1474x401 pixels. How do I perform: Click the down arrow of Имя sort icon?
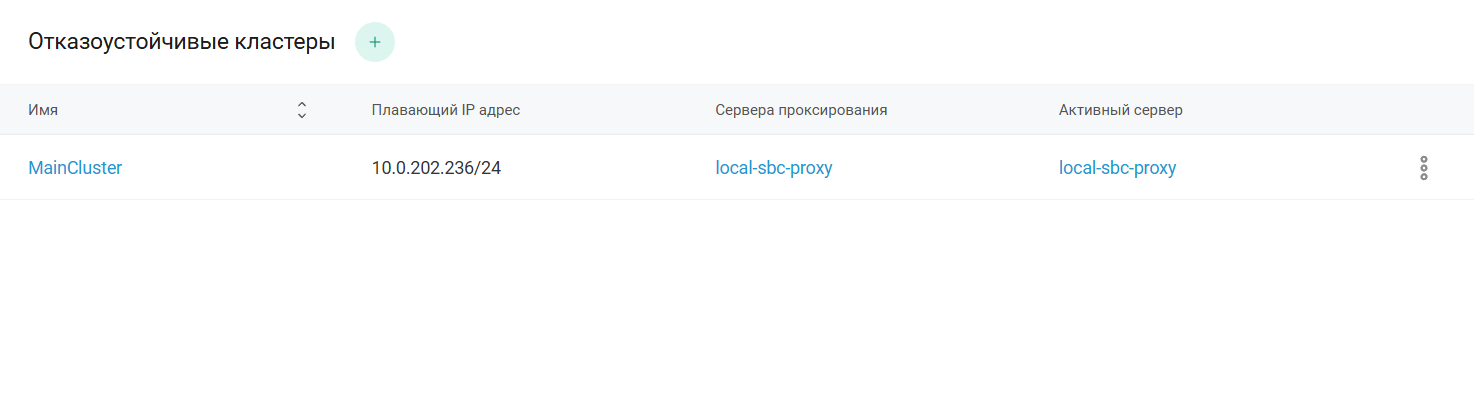302,116
